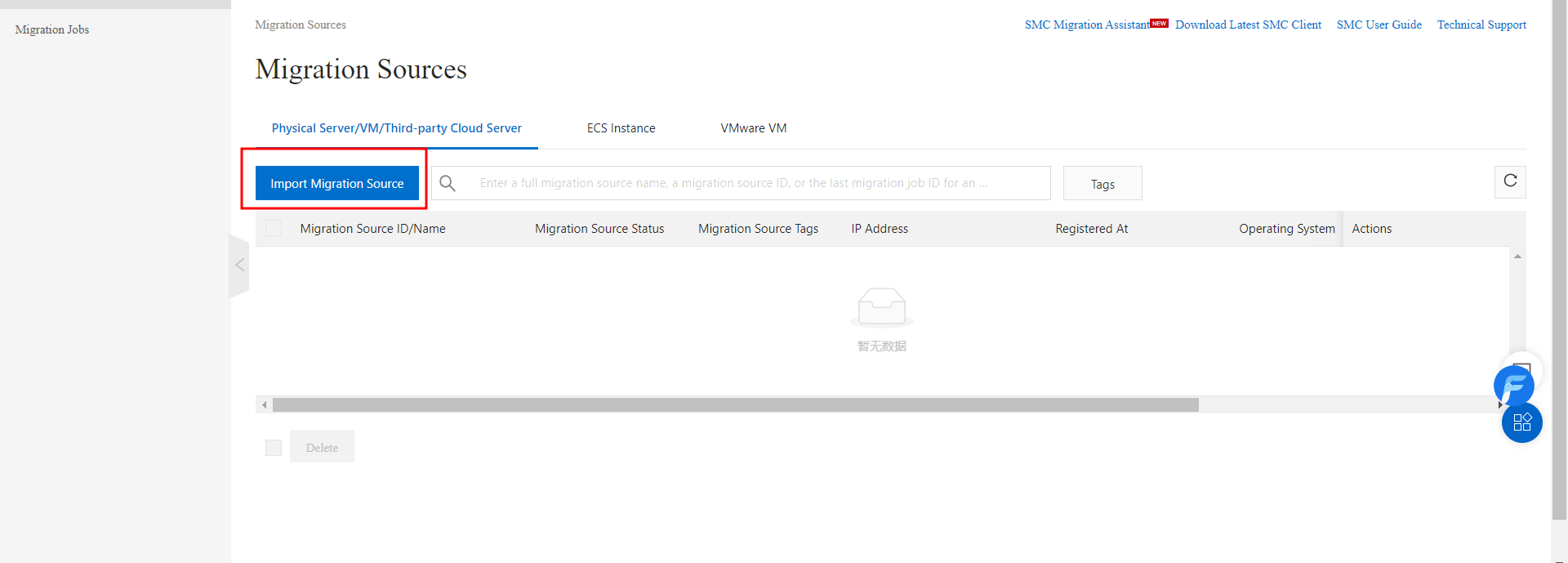Open the floating grid widgets button
The image size is (1568, 563).
click(x=1521, y=422)
